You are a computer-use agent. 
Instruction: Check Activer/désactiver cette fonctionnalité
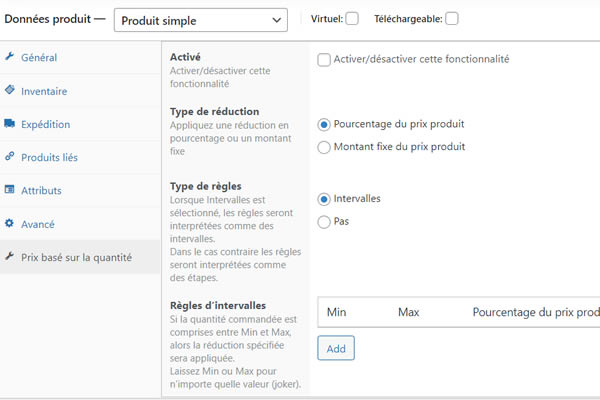pyautogui.click(x=324, y=60)
